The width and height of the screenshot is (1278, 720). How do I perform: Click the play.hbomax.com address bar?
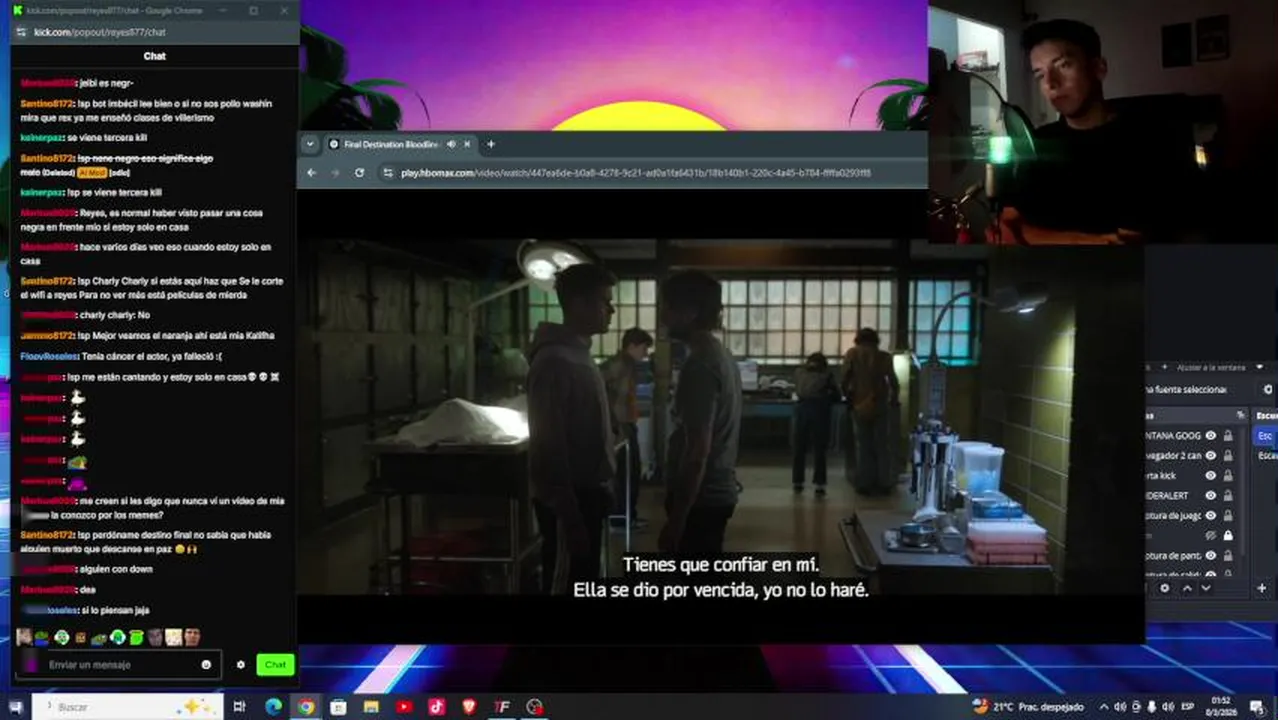point(635,173)
